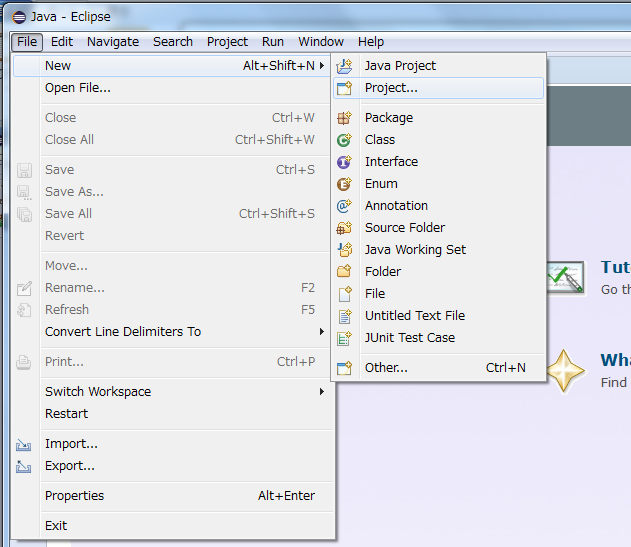Select Project... in New submenu
631x547 pixels.
[x=438, y=88]
